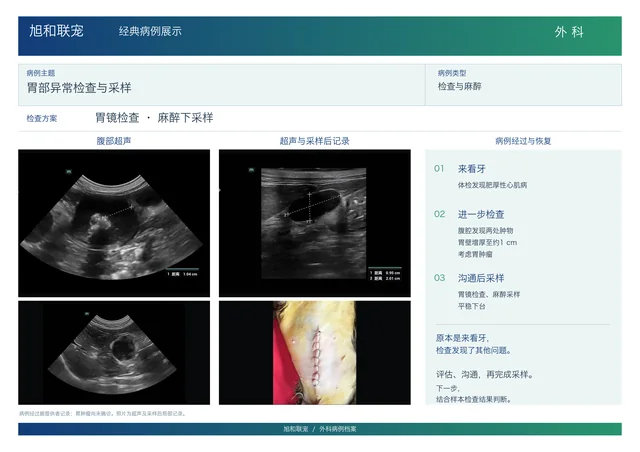Image resolution: width=640 pixels, height=452 pixels.
Task: Click the 腹部超声 column heading
Action: click(x=114, y=141)
